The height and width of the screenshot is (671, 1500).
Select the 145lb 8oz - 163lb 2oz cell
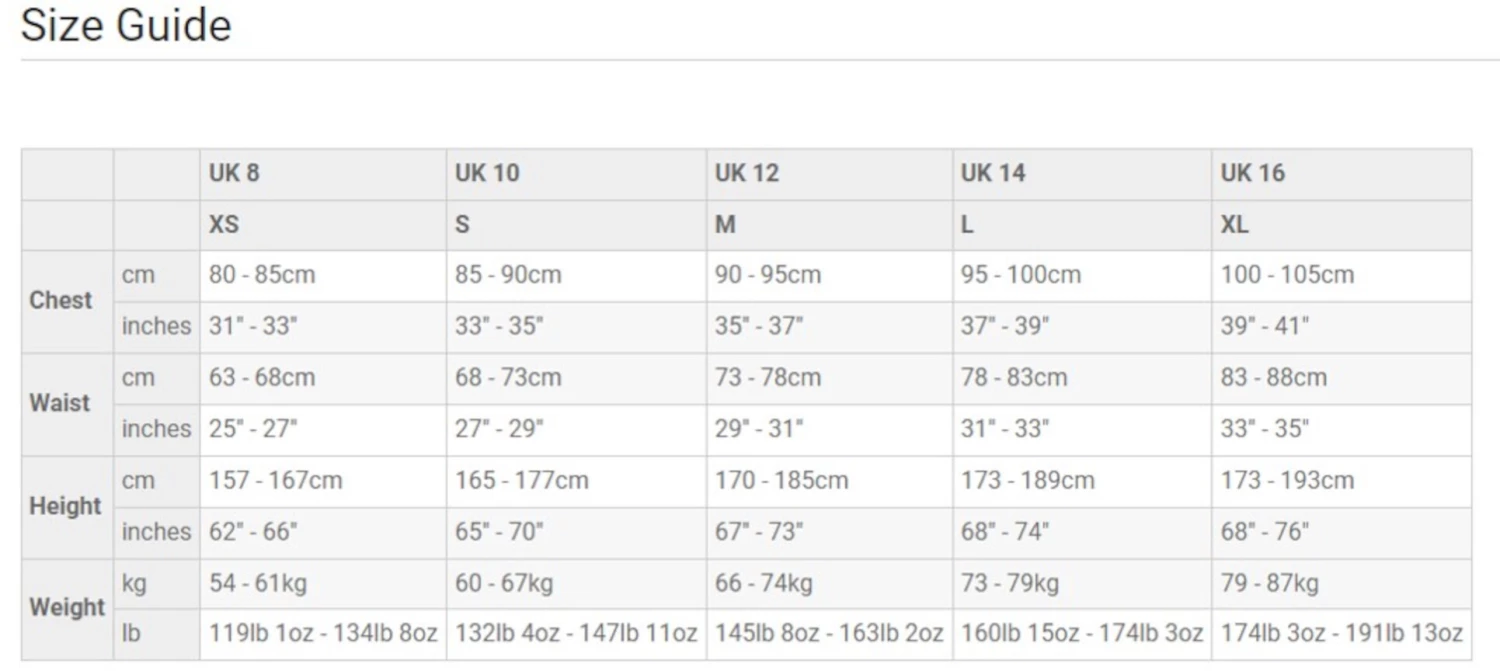click(x=829, y=633)
